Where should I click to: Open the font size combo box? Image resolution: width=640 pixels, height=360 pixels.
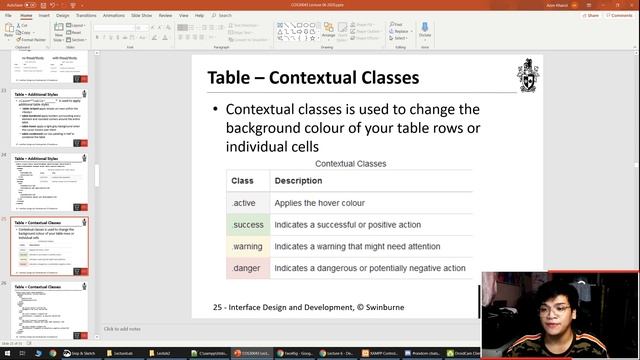click(142, 27)
